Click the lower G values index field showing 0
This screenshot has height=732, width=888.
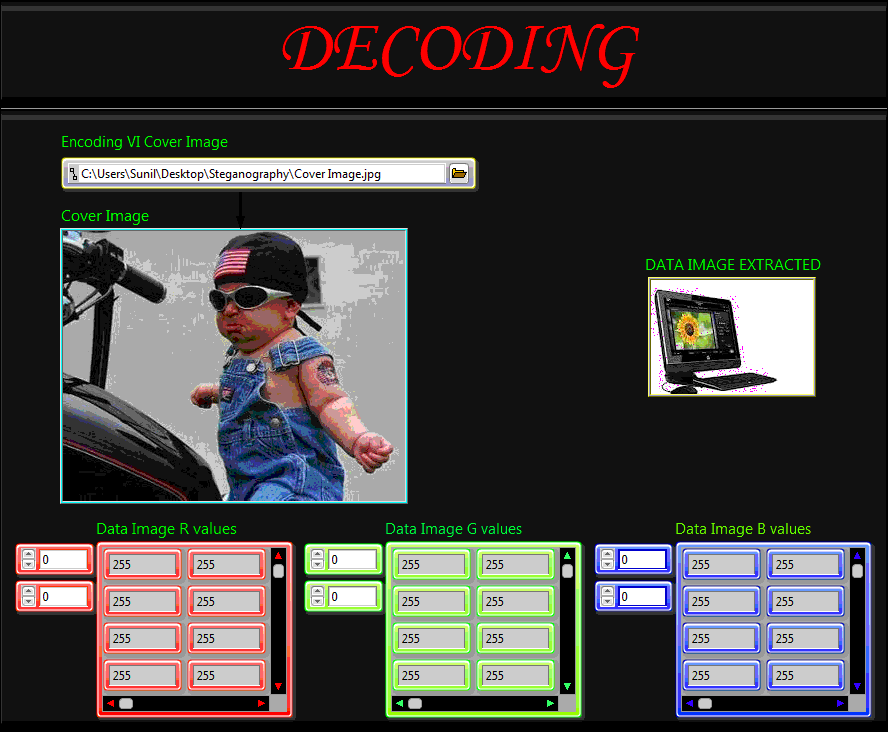click(352, 597)
